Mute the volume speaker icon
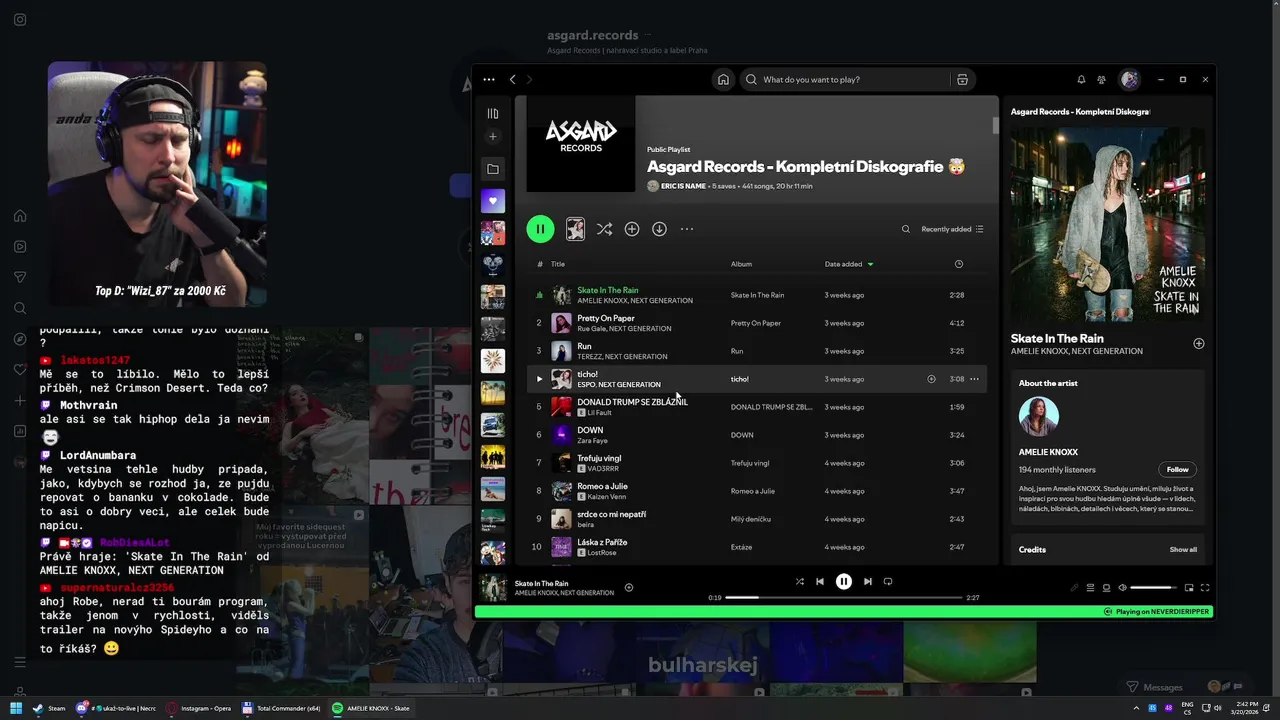The width and height of the screenshot is (1280, 720). pyautogui.click(x=1122, y=588)
